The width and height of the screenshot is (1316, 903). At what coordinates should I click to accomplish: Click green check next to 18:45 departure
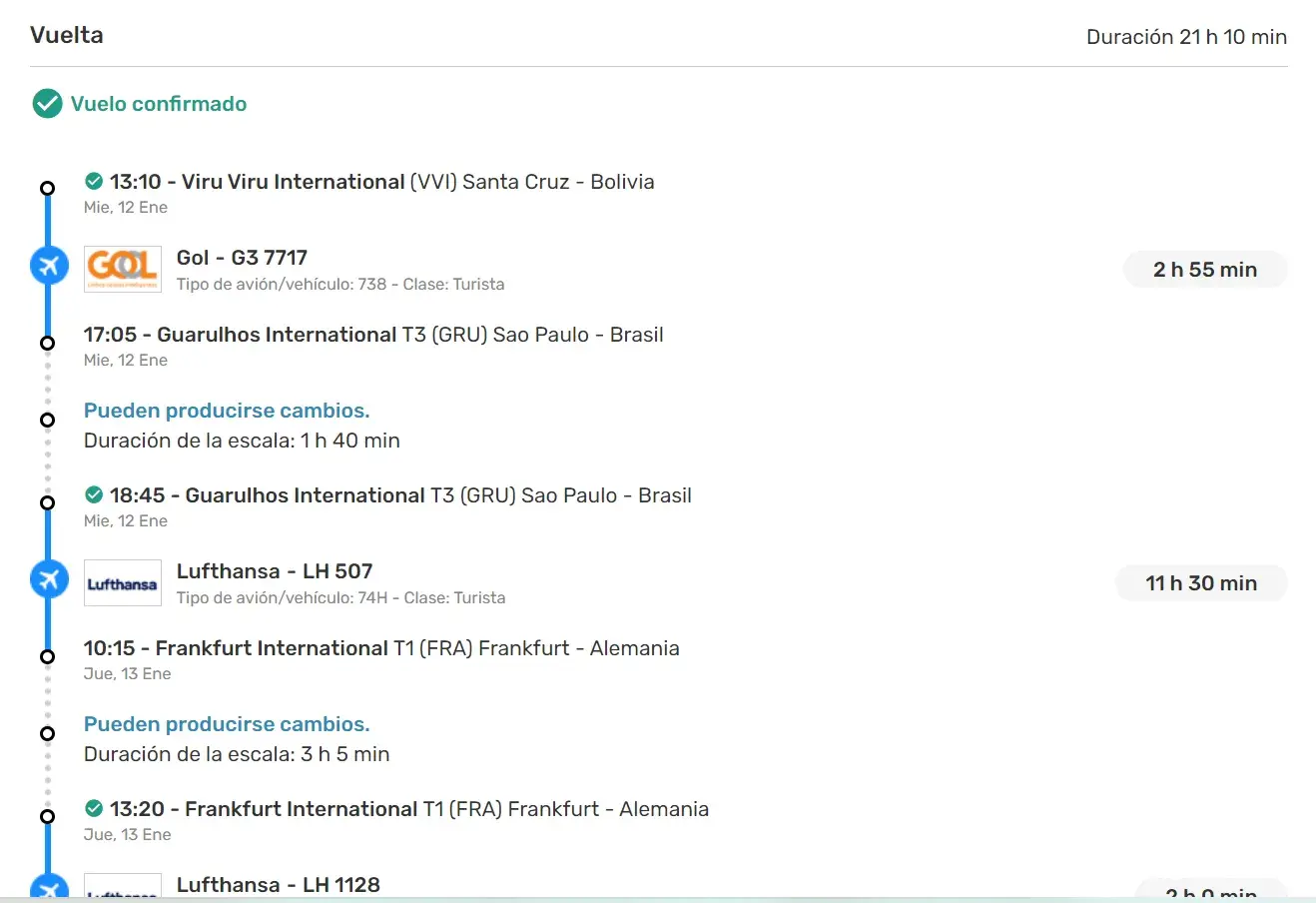[x=94, y=495]
